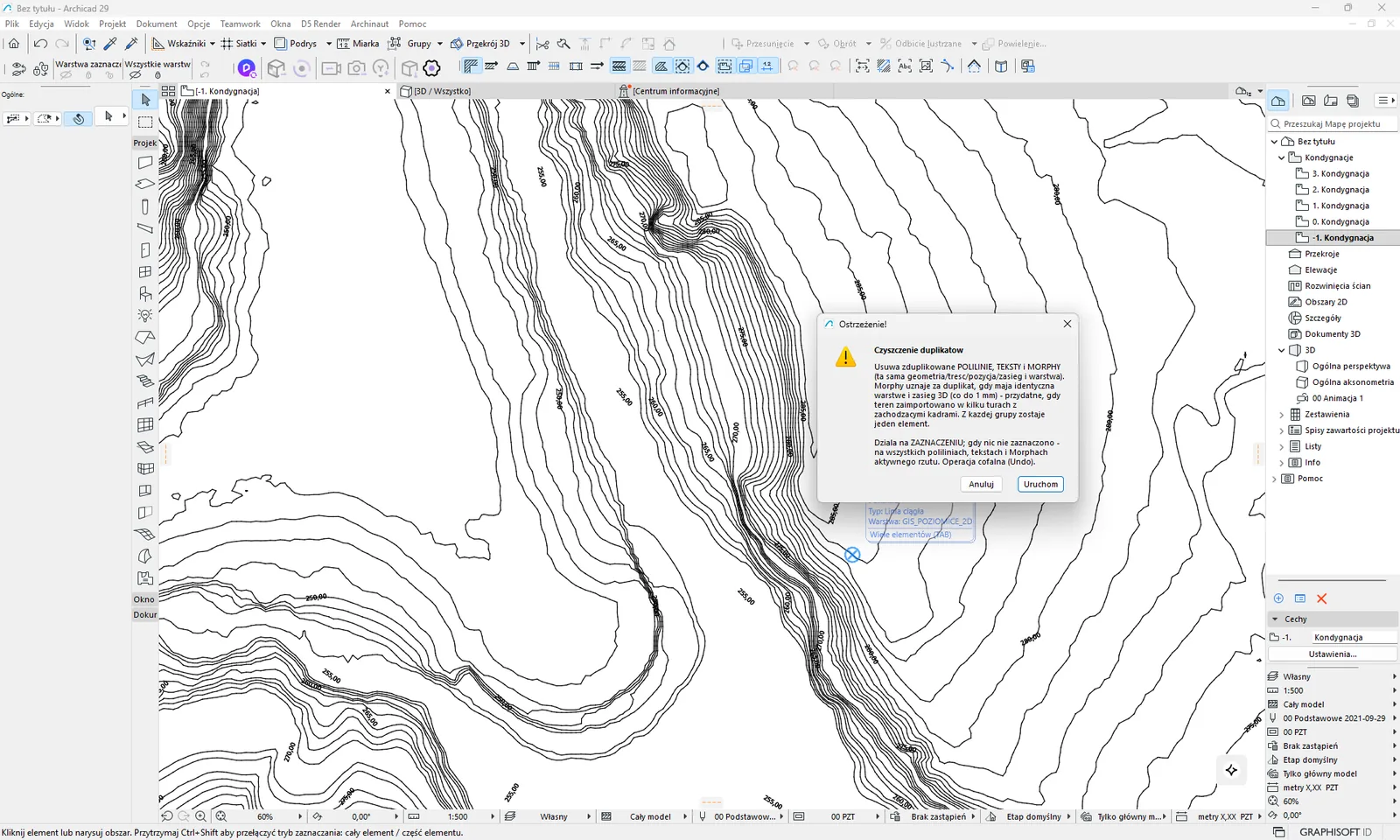This screenshot has width=1400, height=840.
Task: Select the Stair tool in the toolbox
Action: [x=145, y=381]
